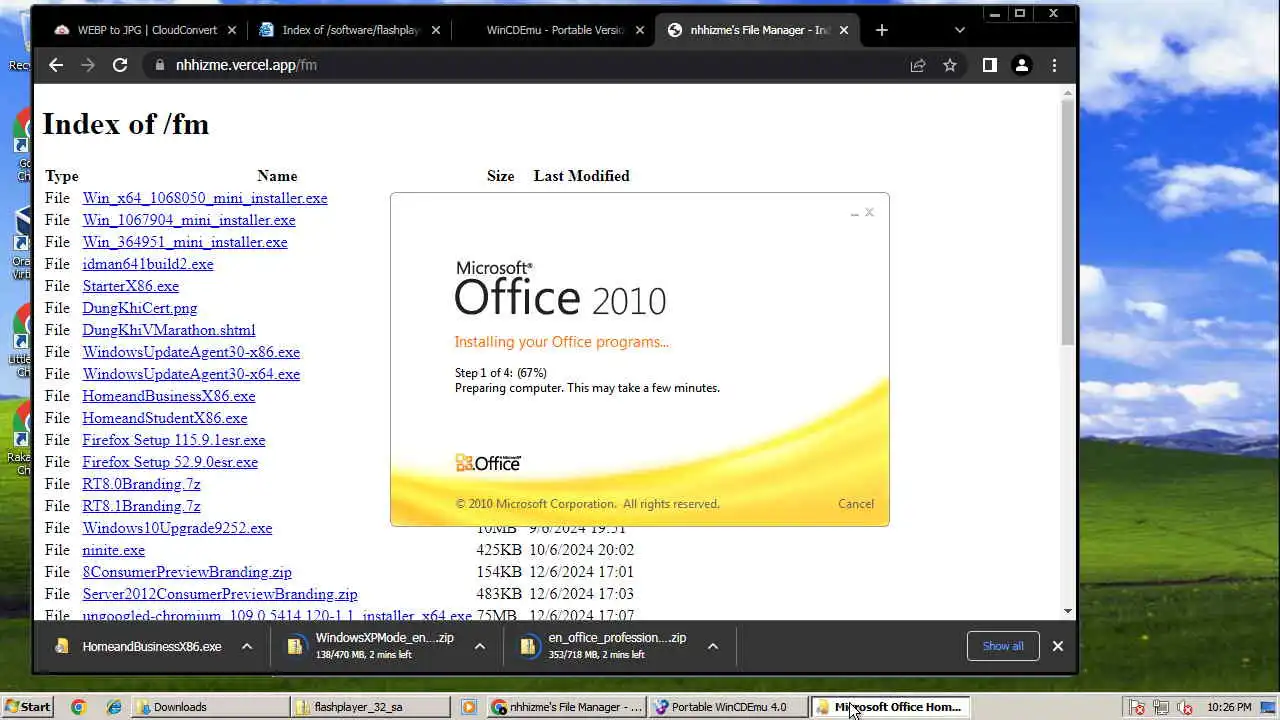
Task: Expand options for en_office_profession zip download
Action: click(x=712, y=646)
